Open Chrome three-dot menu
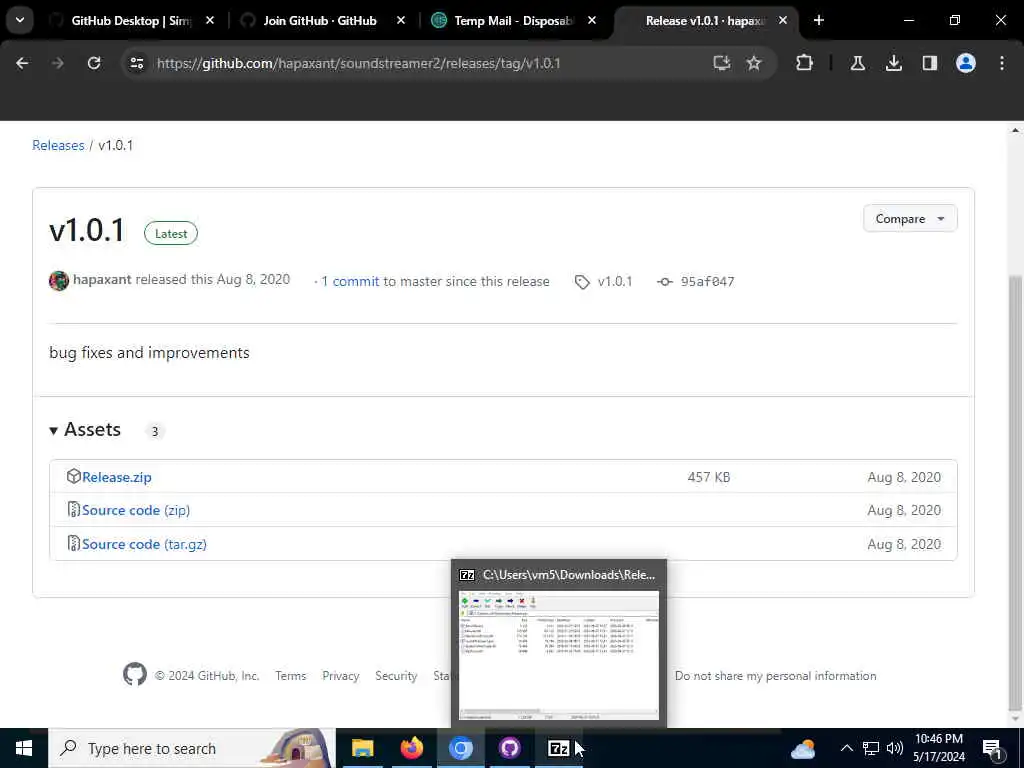 pyautogui.click(x=1002, y=63)
